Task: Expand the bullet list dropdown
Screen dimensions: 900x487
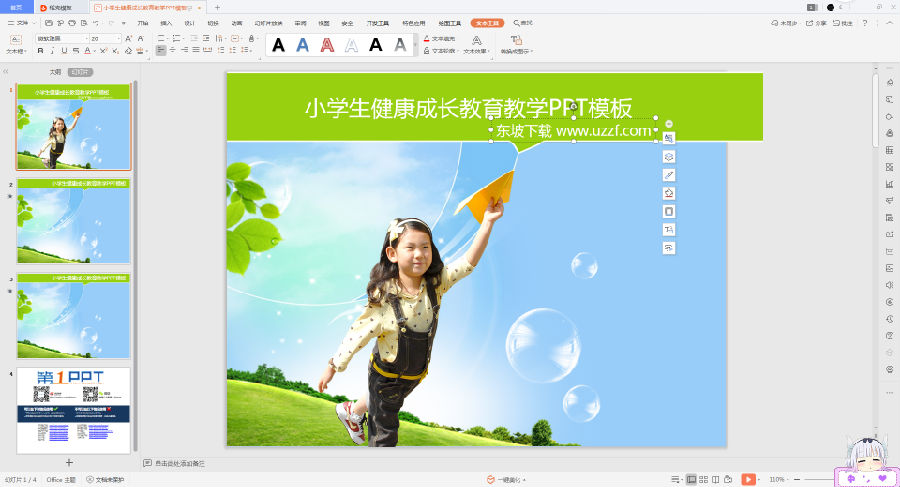Action: tap(169, 38)
